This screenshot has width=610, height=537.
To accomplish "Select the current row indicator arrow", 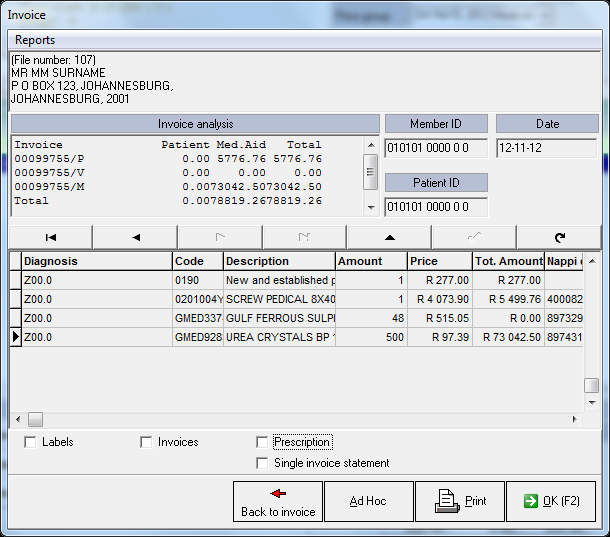I will point(15,337).
